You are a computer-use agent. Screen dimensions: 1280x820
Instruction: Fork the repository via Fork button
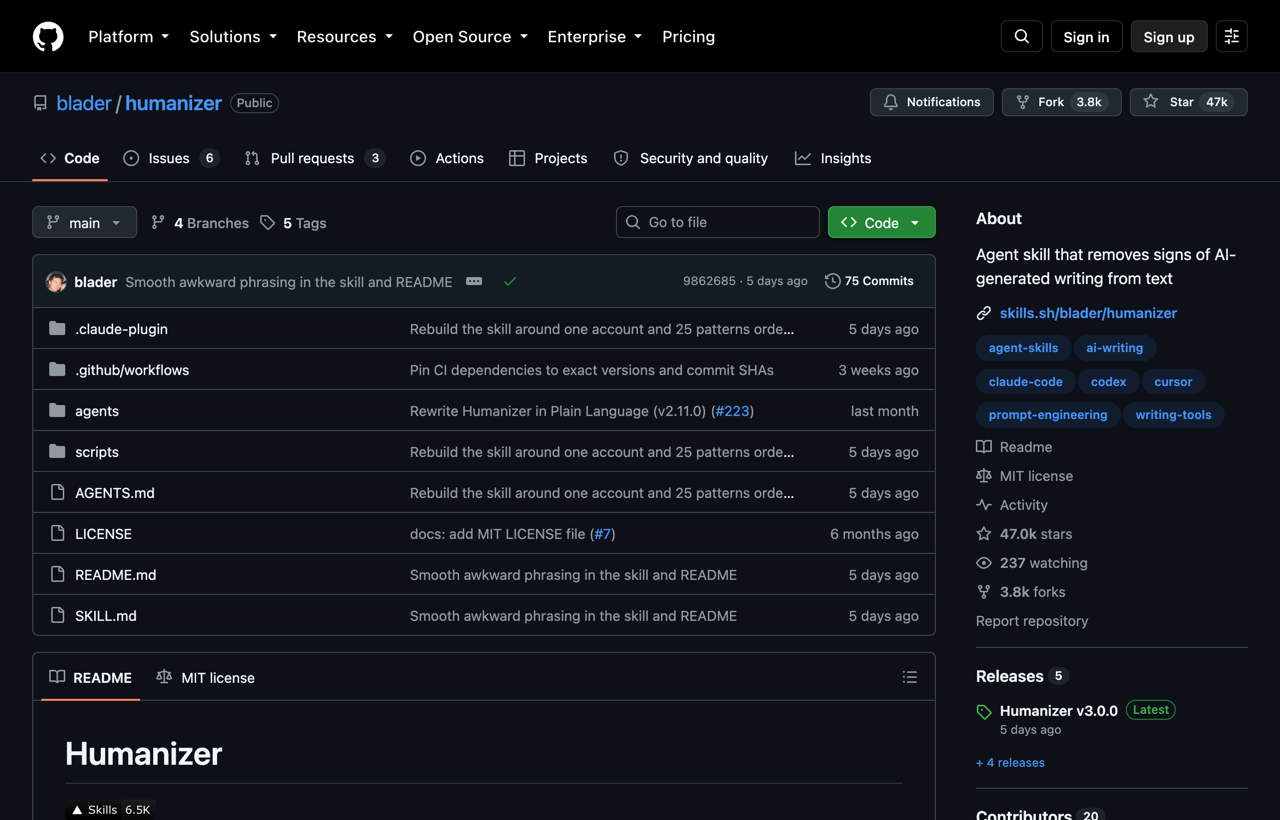coord(1061,102)
